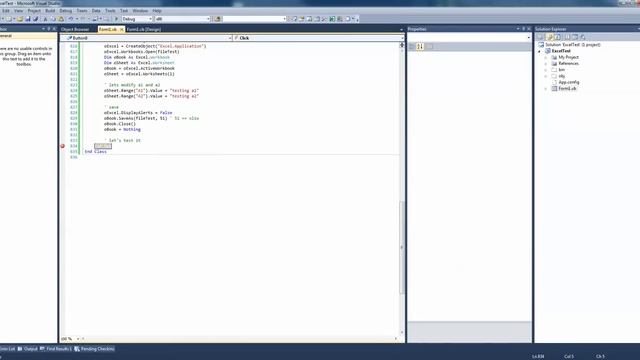Click View Class Diagram icon in Solution Explorer
The image size is (640, 360).
pyautogui.click(x=583, y=37)
